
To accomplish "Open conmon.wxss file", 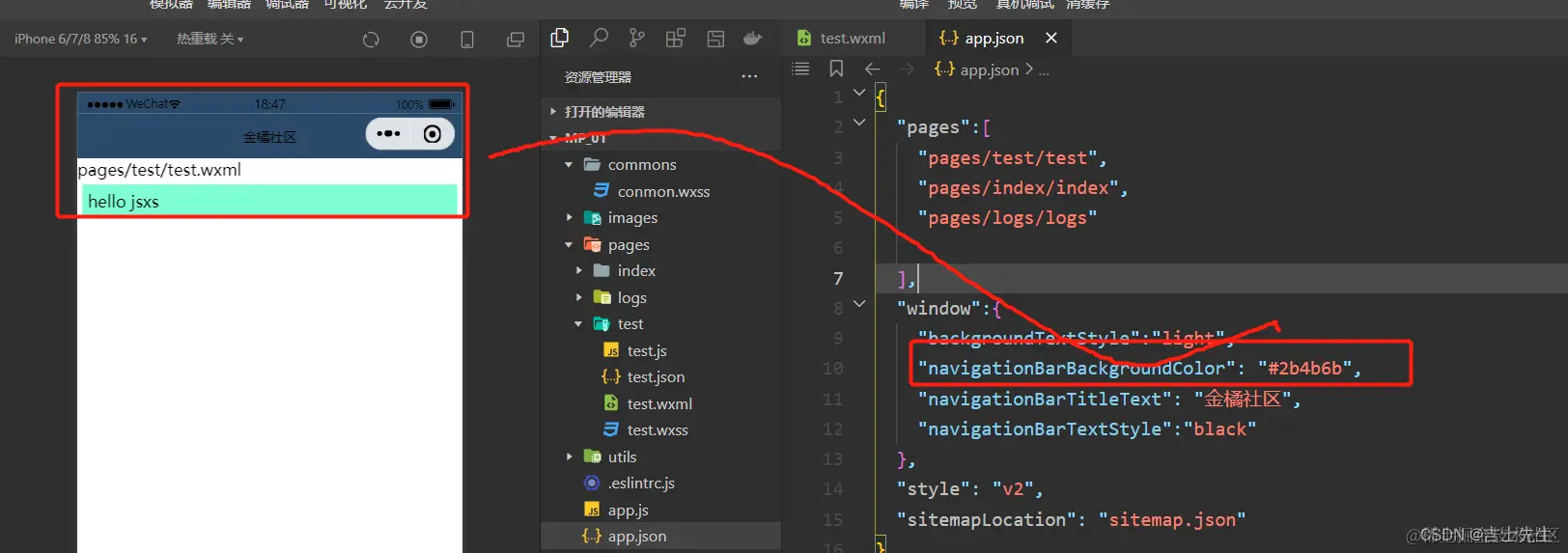I will click(x=661, y=192).
